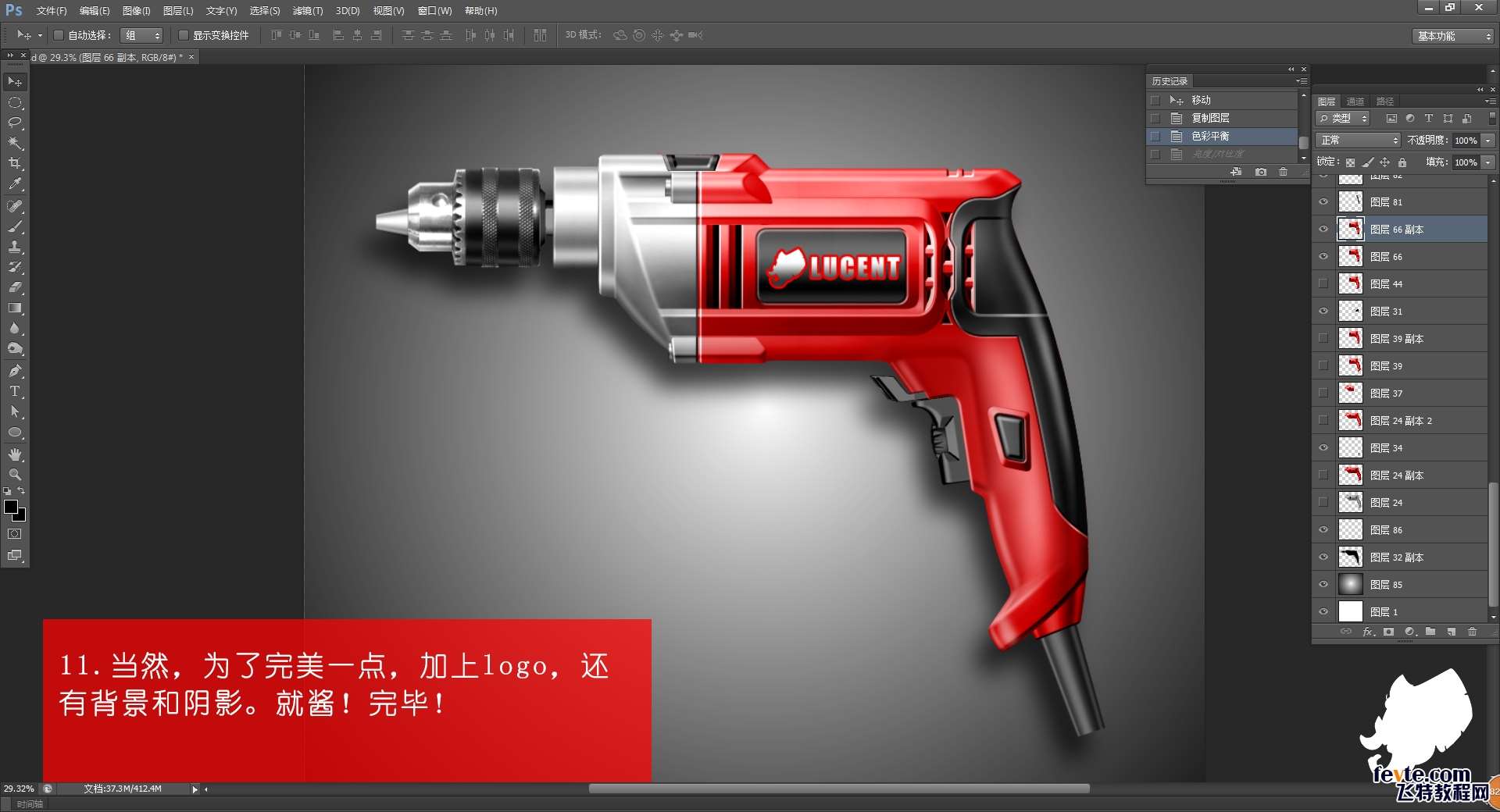This screenshot has width=1500, height=812.
Task: Click the 图层 85 layer thumbnail
Action: click(1350, 585)
